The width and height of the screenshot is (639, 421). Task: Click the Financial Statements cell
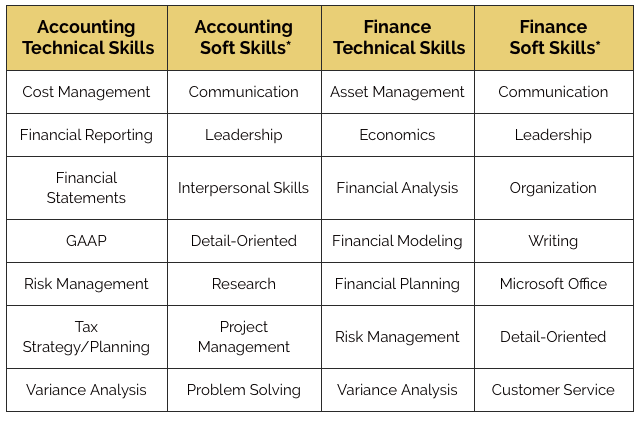(x=87, y=188)
